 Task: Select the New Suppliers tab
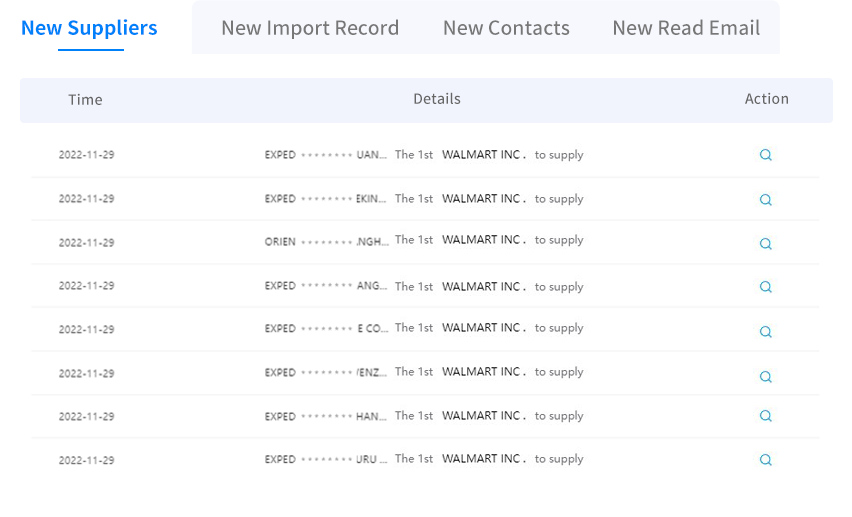click(x=89, y=28)
